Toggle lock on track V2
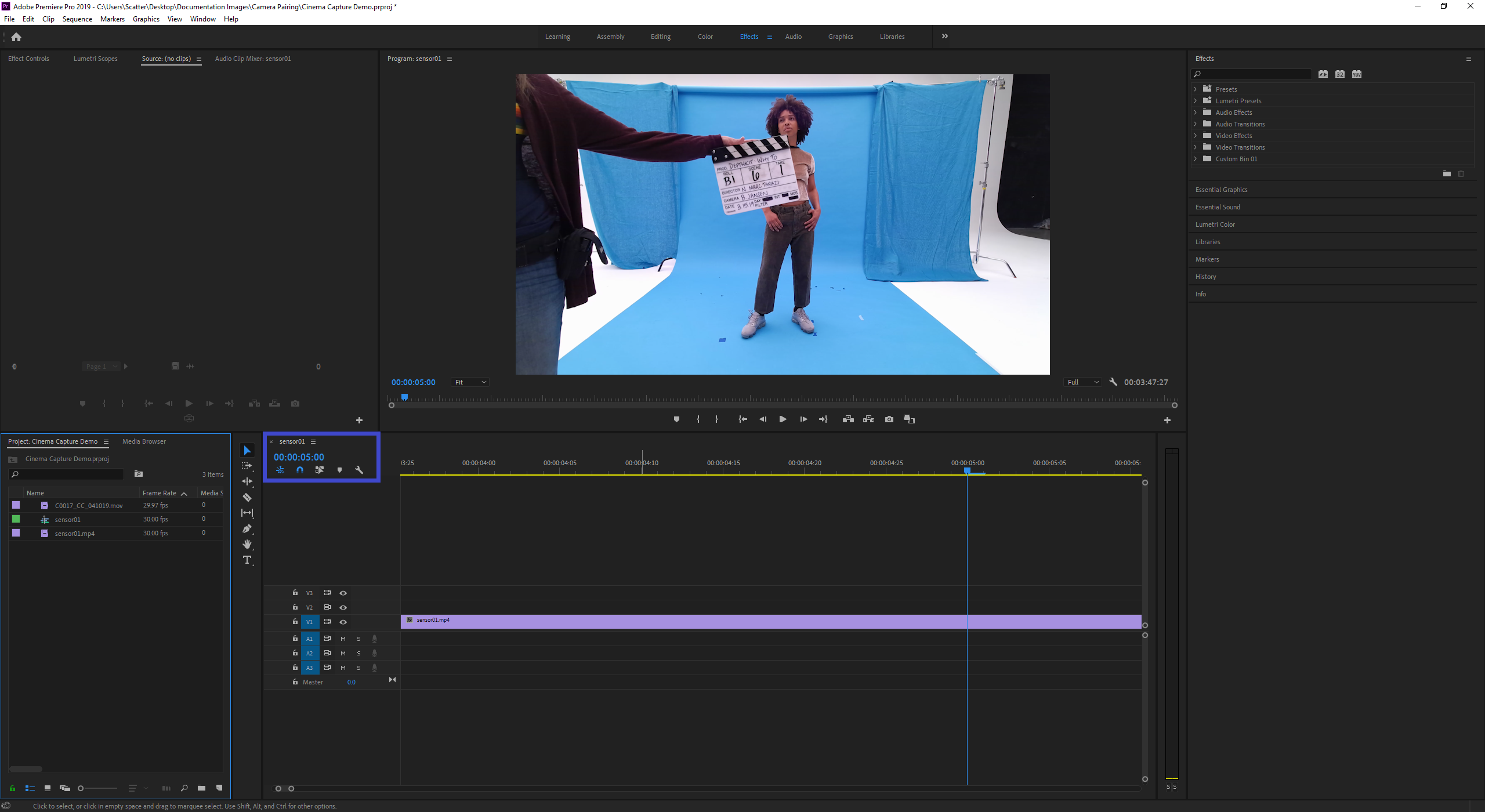The width and height of the screenshot is (1485, 812). (x=295, y=607)
